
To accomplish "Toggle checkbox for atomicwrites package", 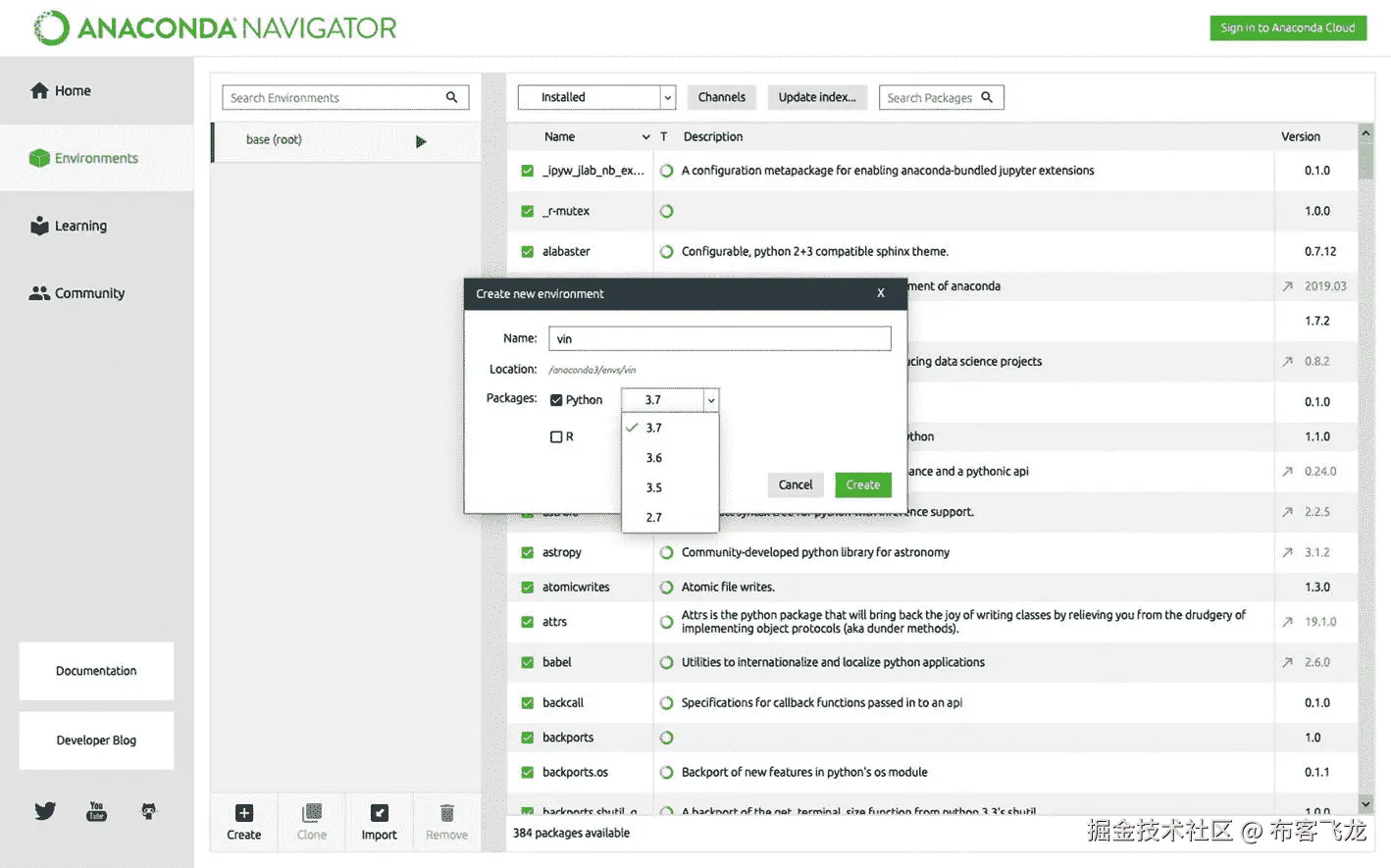I will [x=527, y=587].
